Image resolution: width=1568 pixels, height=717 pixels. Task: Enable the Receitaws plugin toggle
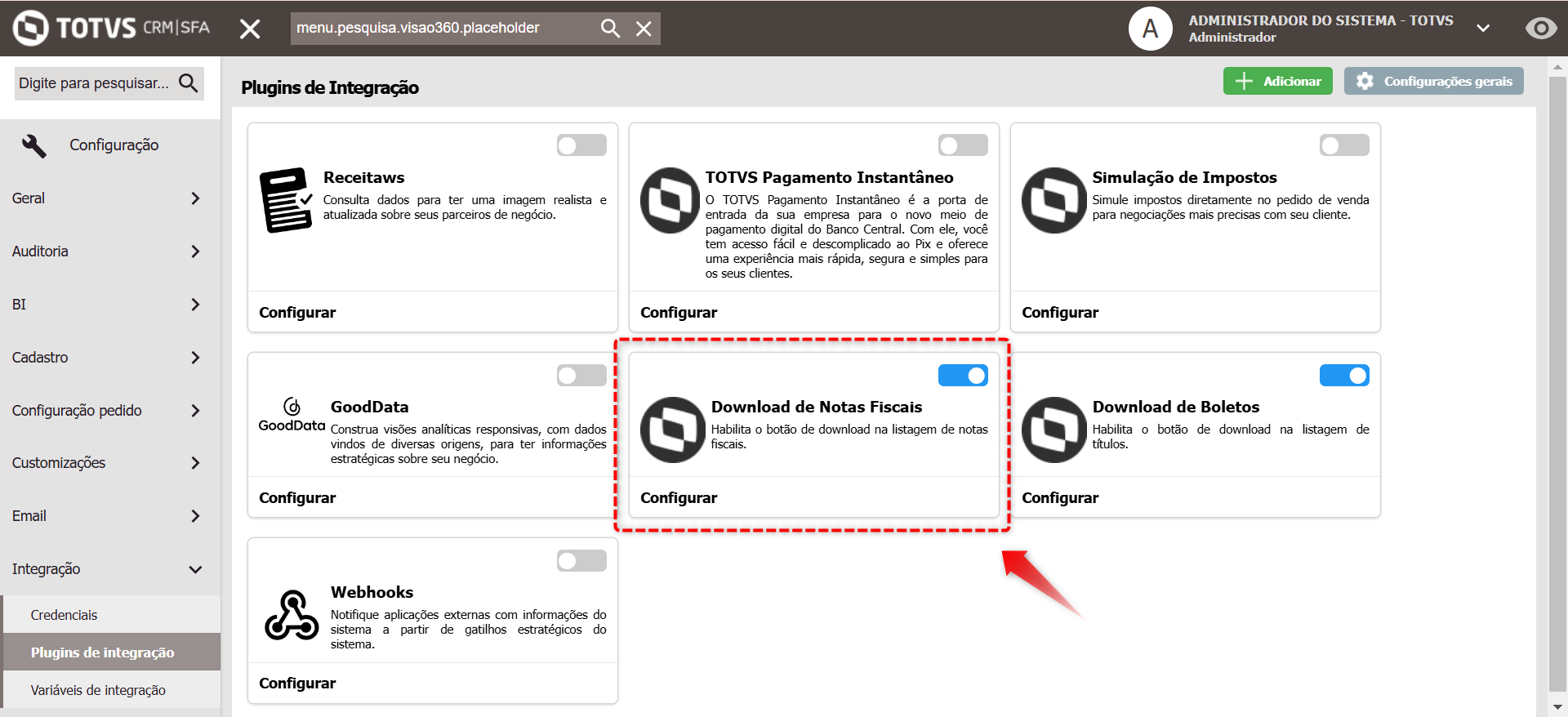click(x=581, y=145)
